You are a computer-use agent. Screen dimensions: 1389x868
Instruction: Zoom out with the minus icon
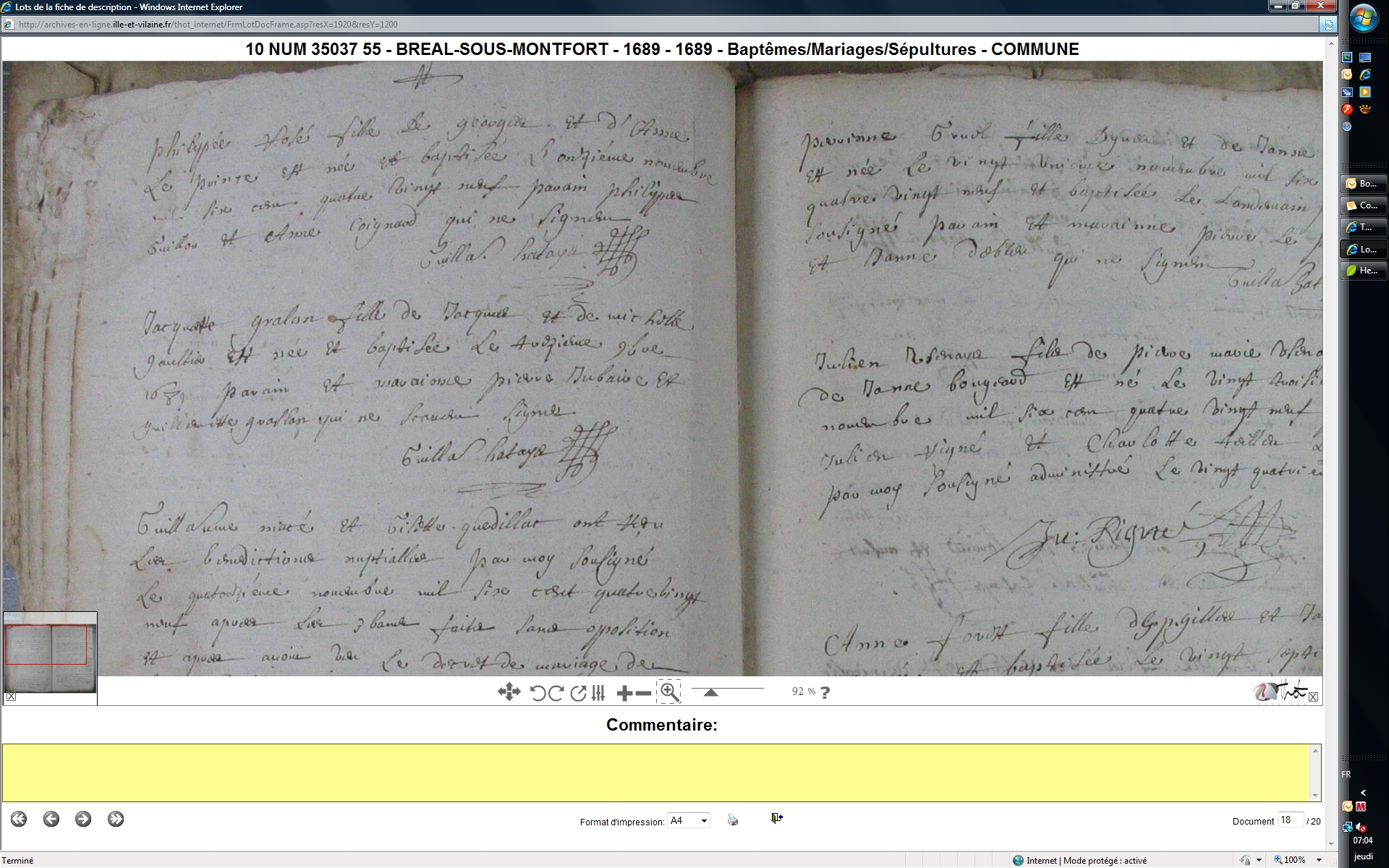[x=643, y=693]
